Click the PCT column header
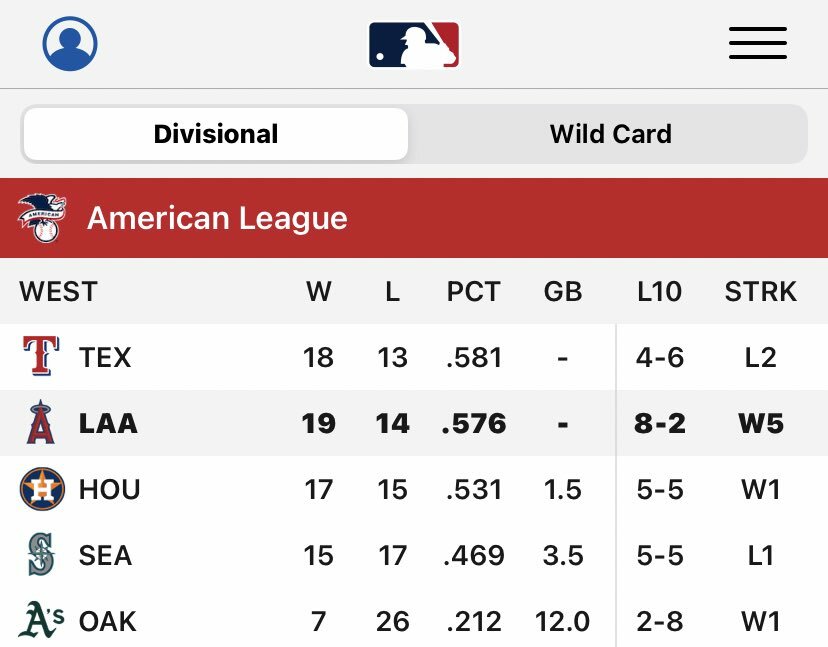 473,292
